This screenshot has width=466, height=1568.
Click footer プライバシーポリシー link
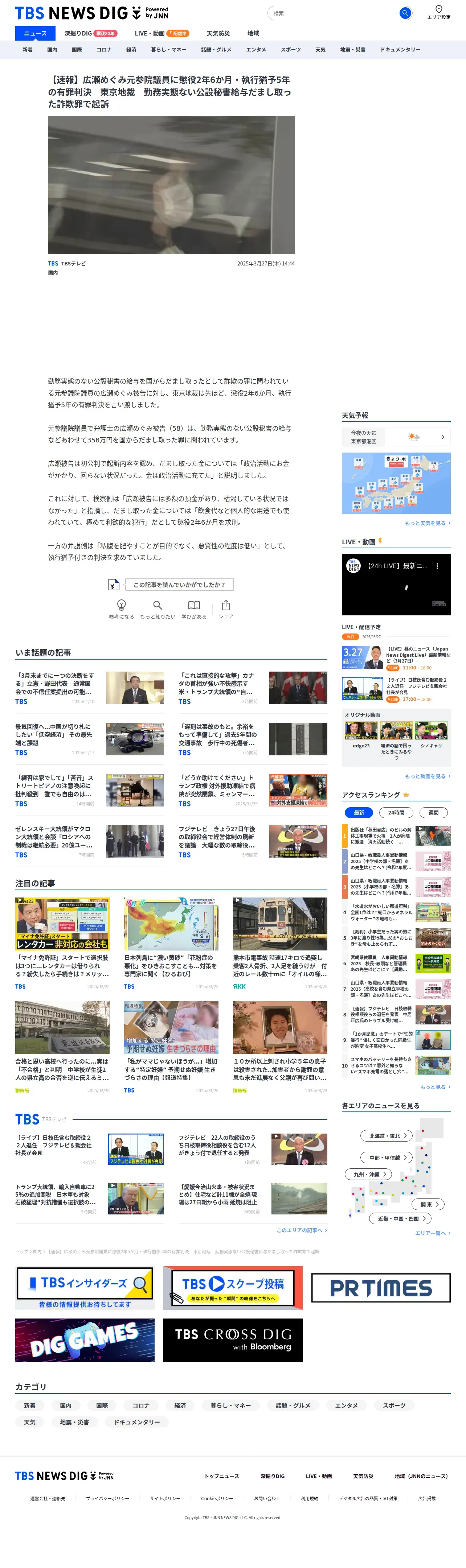(107, 1498)
